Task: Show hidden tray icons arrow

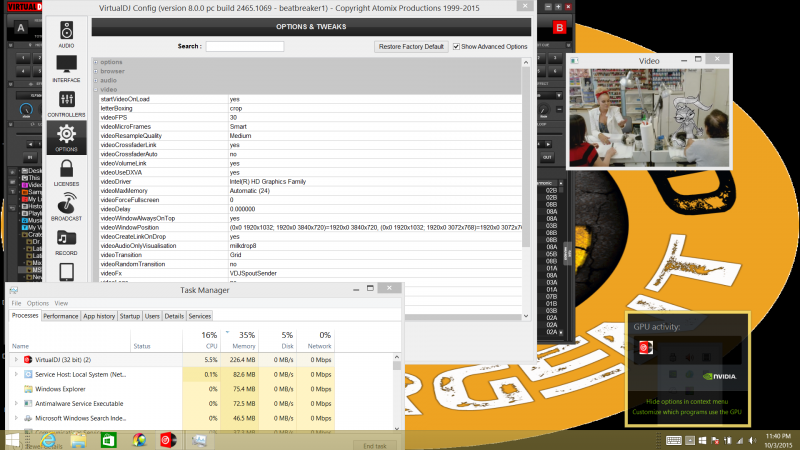Action: 690,440
